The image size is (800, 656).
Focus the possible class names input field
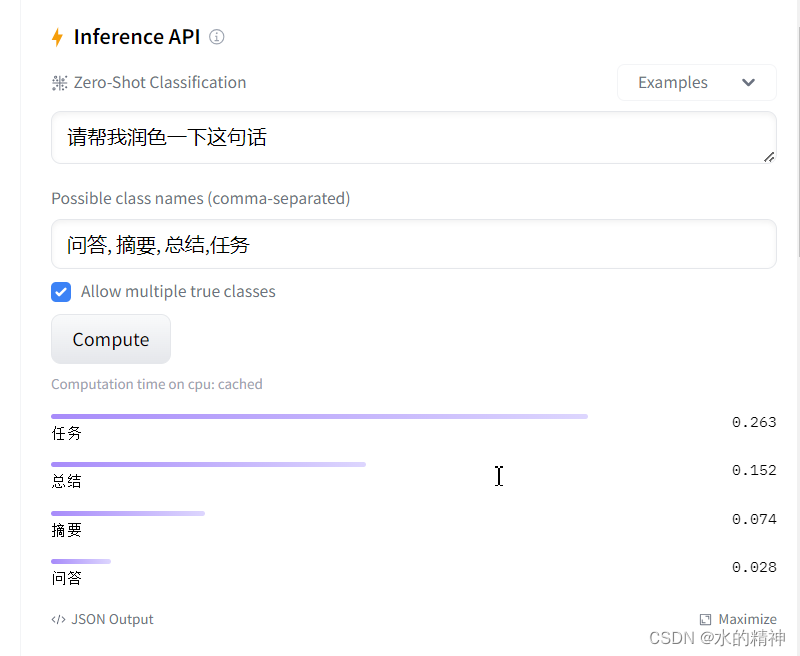(x=414, y=244)
